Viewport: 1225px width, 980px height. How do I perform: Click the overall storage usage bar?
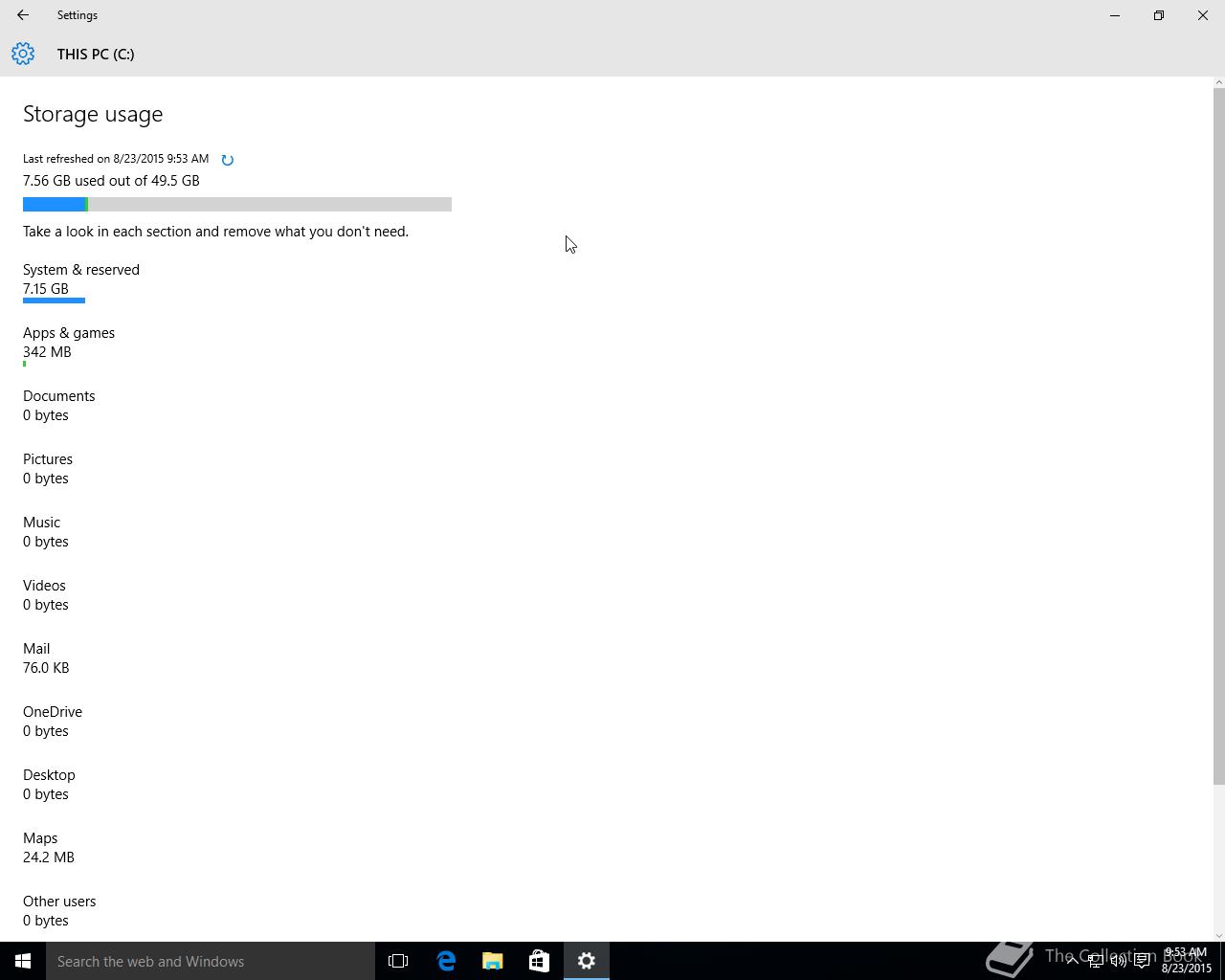coord(237,204)
